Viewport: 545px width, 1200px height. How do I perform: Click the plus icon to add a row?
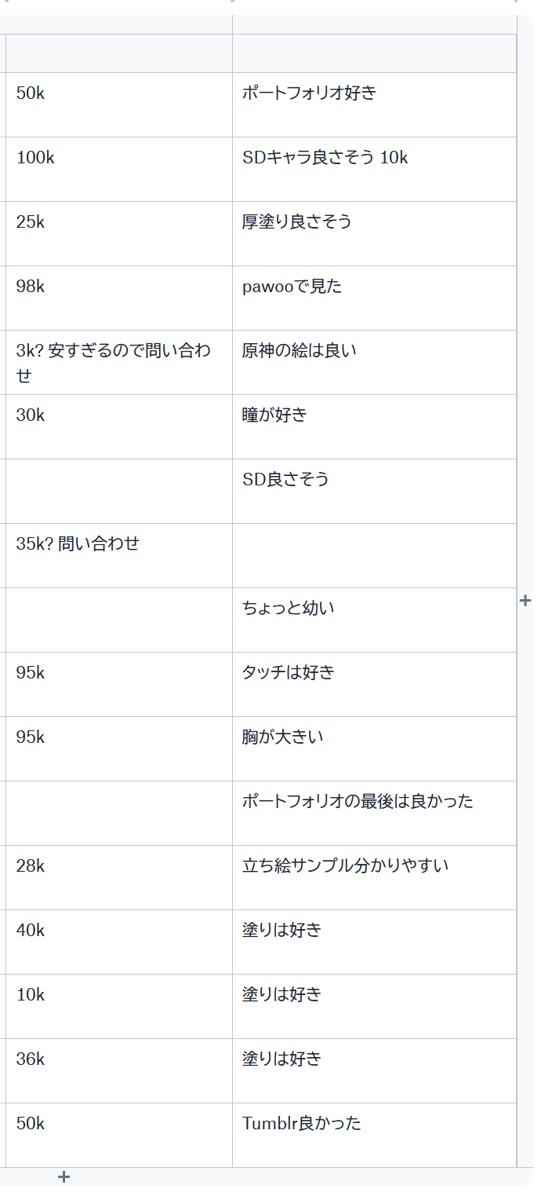[64, 1177]
